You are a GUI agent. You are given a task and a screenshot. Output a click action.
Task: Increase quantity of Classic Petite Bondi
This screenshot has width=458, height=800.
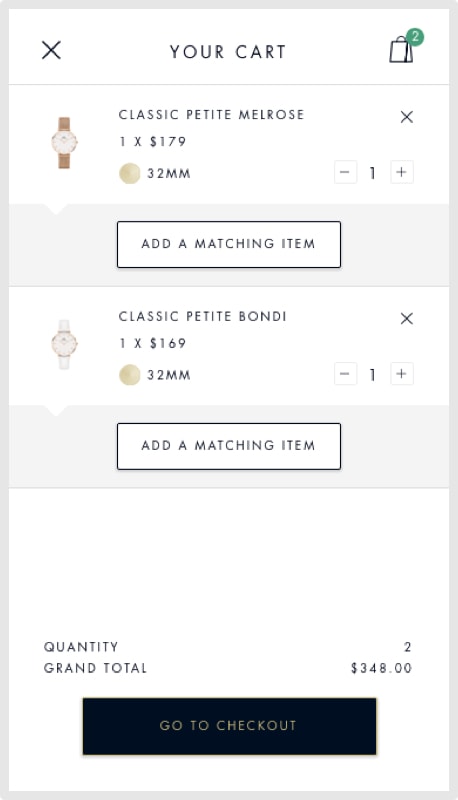pos(401,374)
